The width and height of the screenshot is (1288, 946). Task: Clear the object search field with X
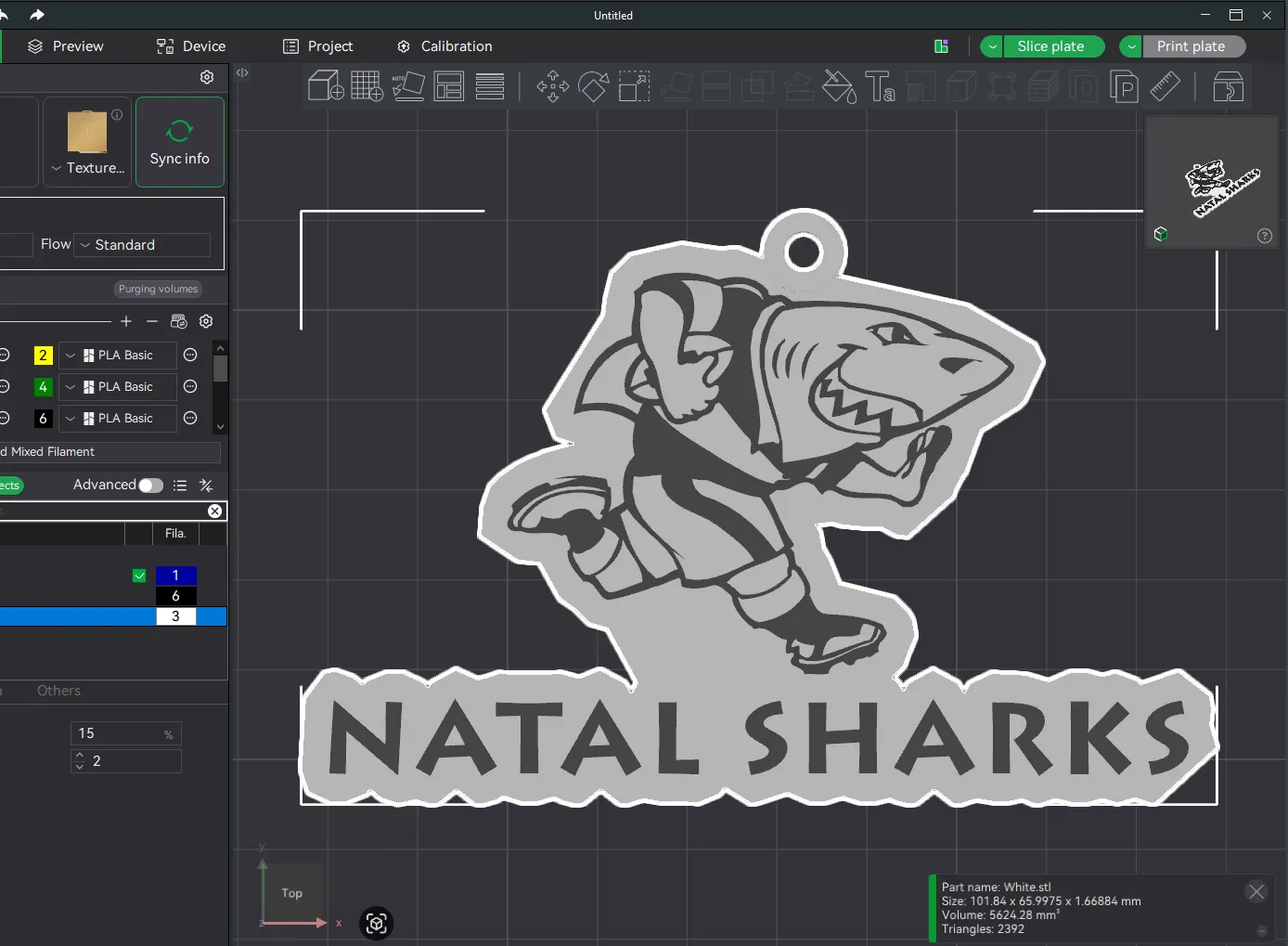tap(214, 512)
